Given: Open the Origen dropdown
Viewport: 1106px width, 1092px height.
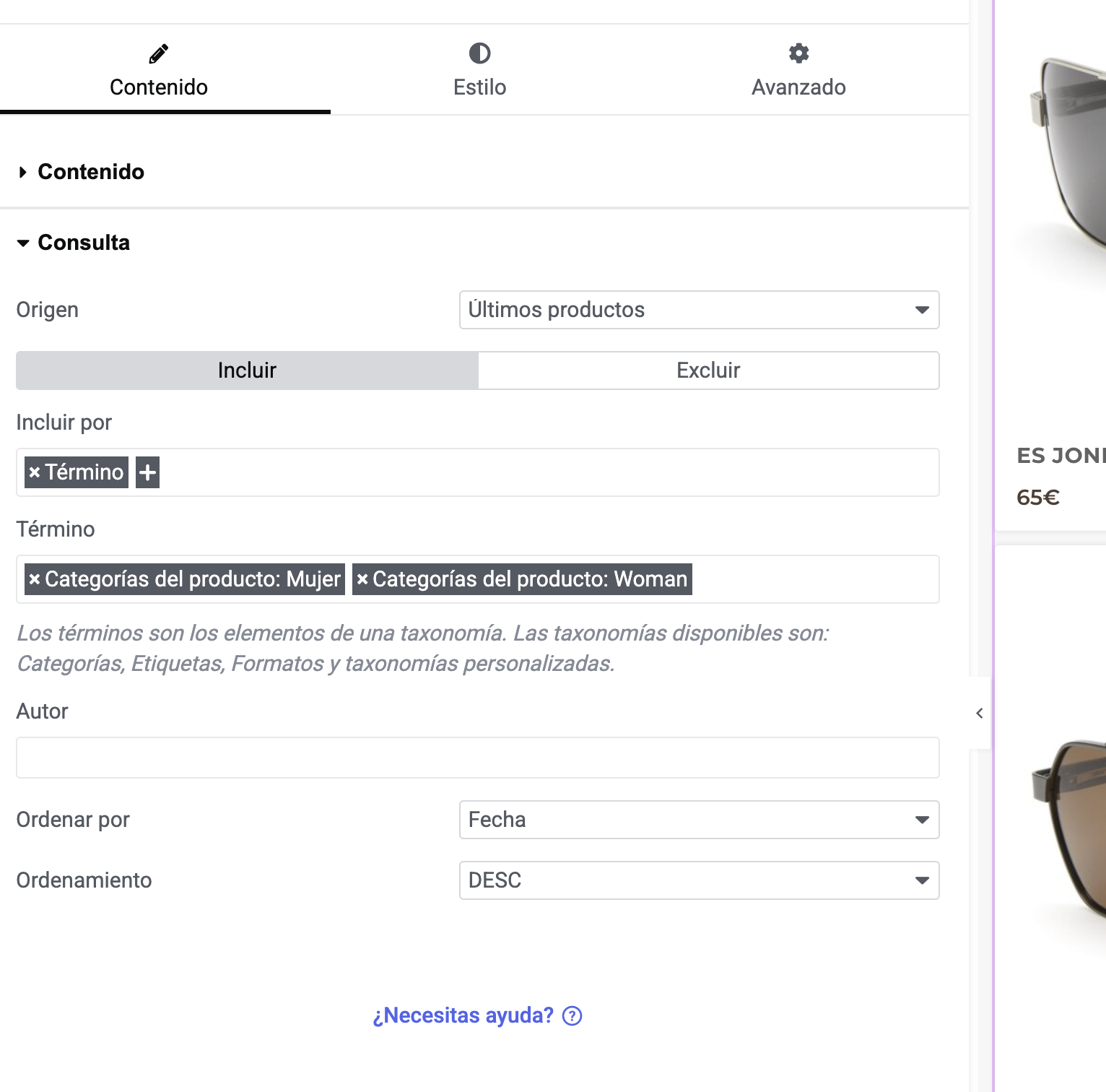Looking at the screenshot, I should (699, 310).
